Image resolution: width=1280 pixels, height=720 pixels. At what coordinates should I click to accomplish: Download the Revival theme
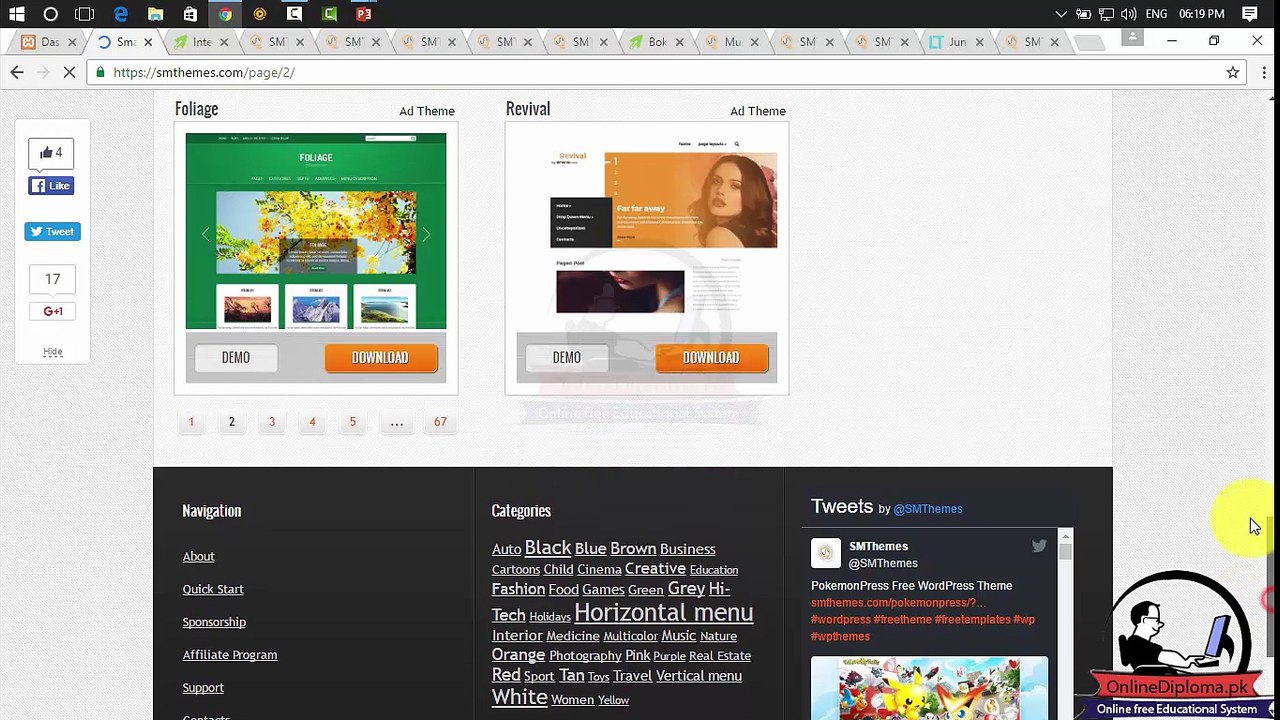[x=711, y=357]
